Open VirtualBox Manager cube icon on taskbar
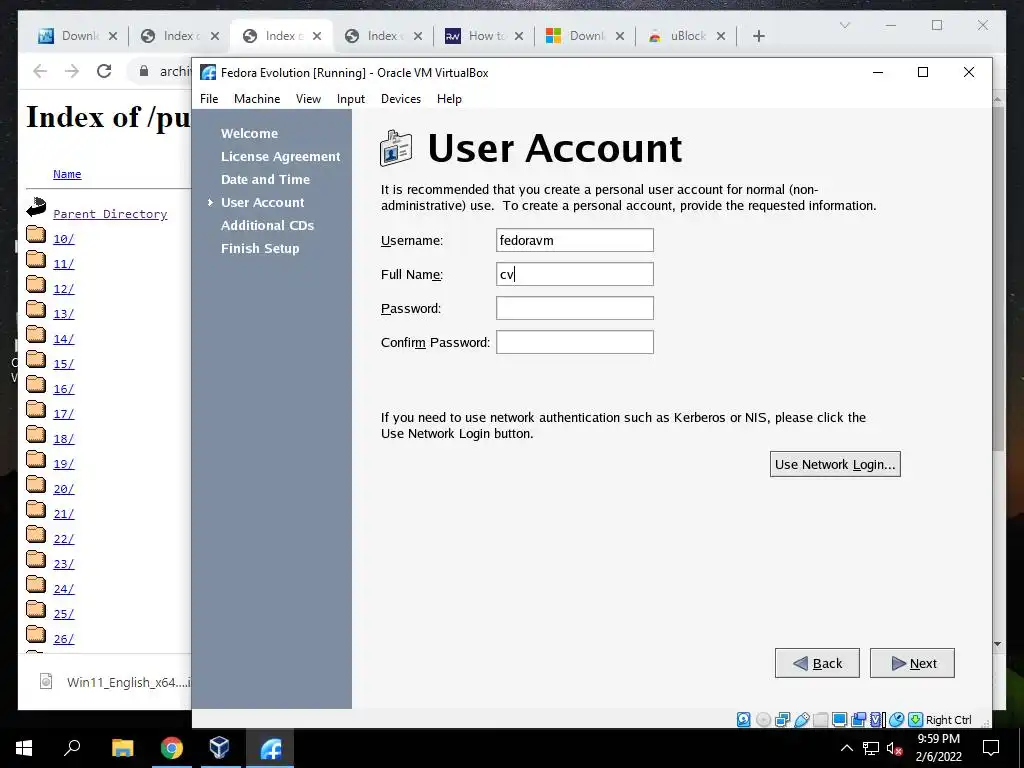 (220, 748)
